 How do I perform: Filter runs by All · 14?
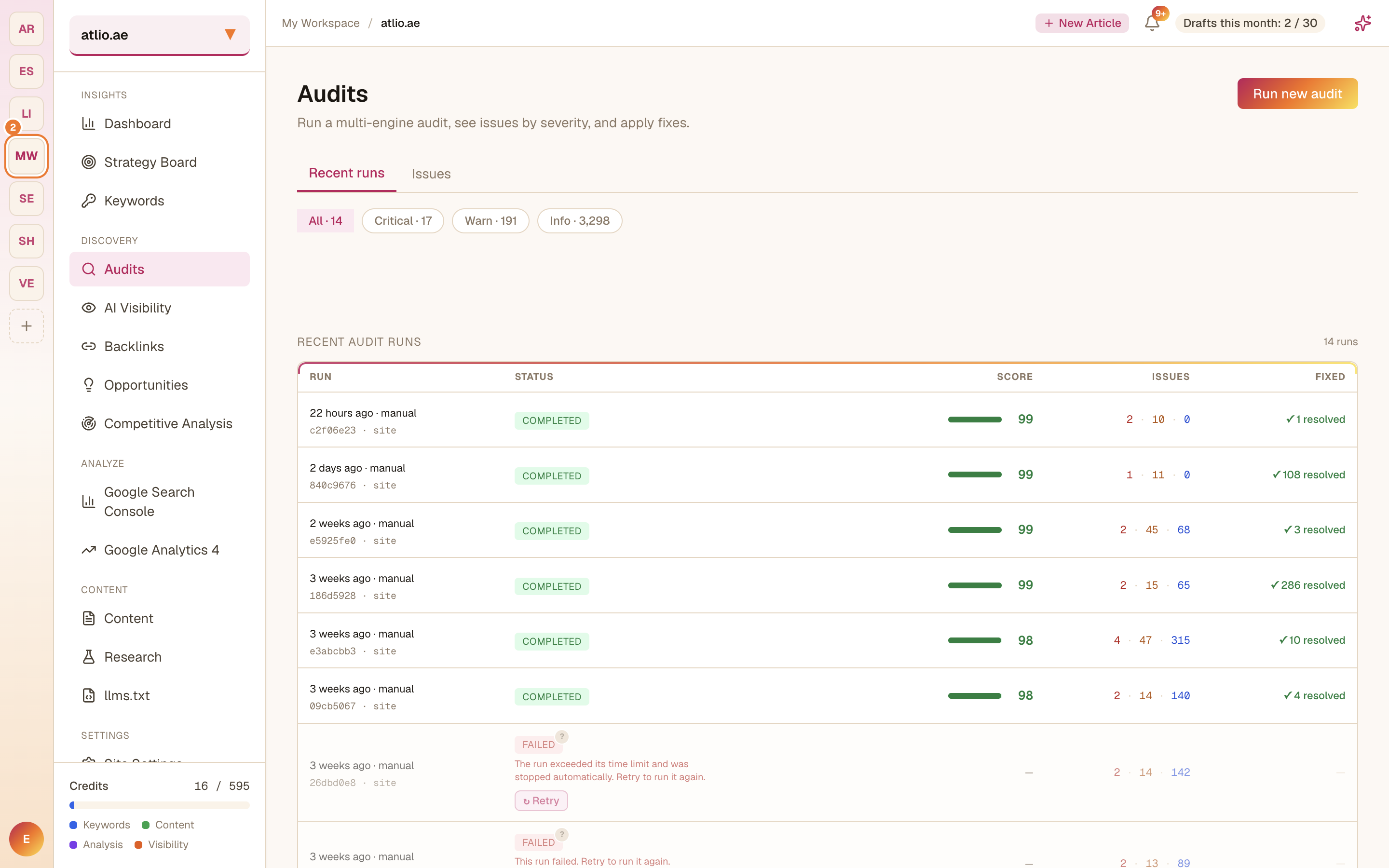(326, 220)
